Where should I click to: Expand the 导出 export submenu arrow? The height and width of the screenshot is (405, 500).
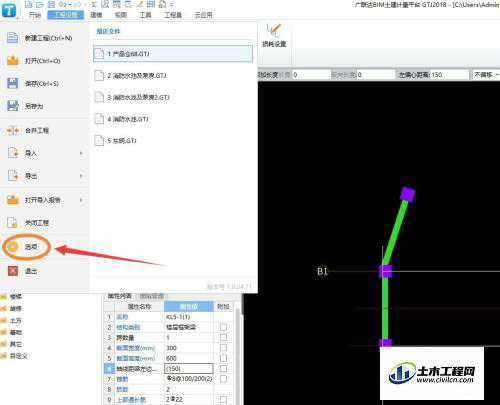(x=81, y=176)
